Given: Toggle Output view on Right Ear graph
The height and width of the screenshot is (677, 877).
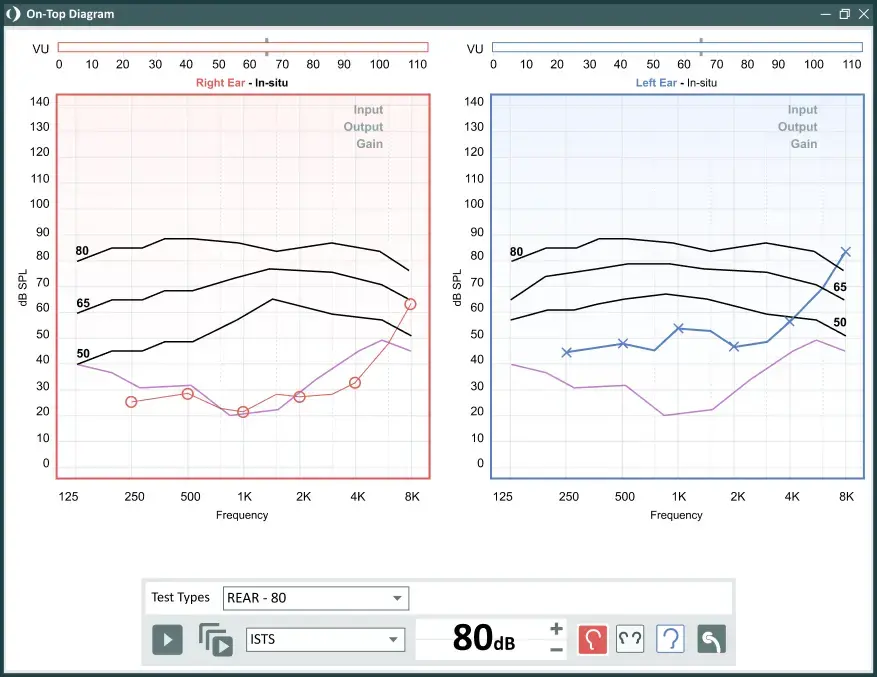Looking at the screenshot, I should [x=363, y=127].
